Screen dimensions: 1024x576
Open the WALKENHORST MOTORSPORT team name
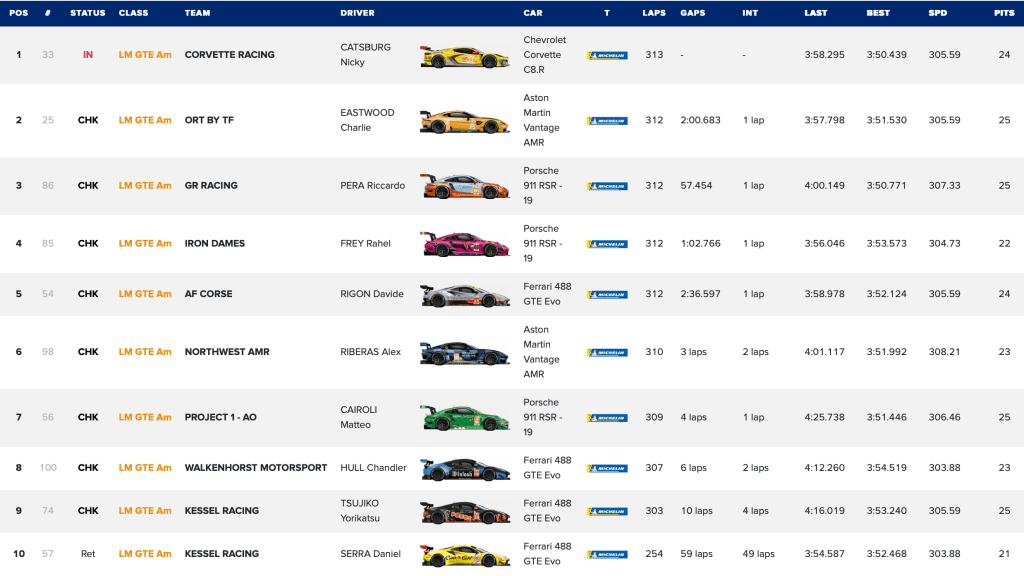click(x=256, y=468)
